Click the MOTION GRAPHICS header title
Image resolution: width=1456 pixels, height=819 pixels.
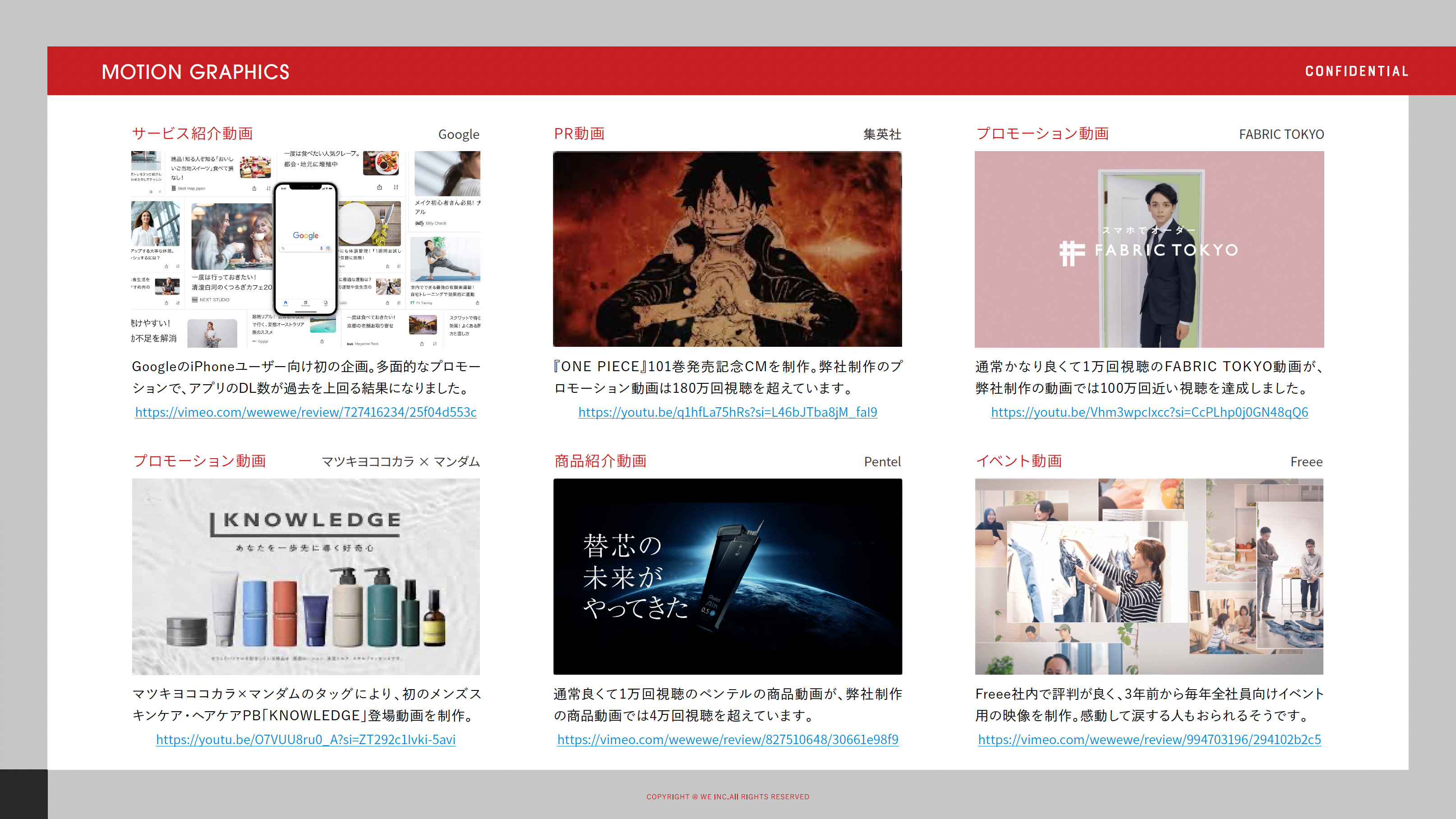tap(196, 72)
